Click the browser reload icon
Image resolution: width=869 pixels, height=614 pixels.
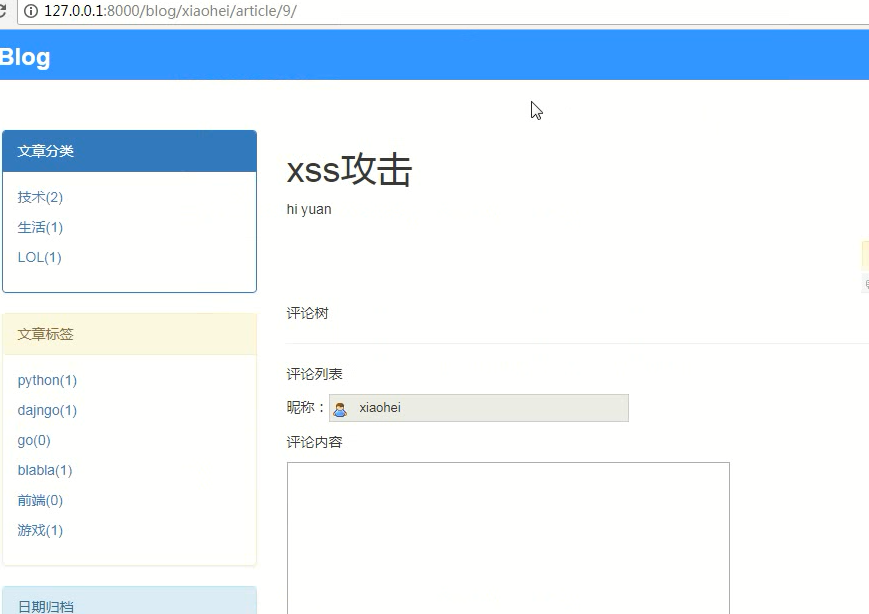(x=2, y=11)
